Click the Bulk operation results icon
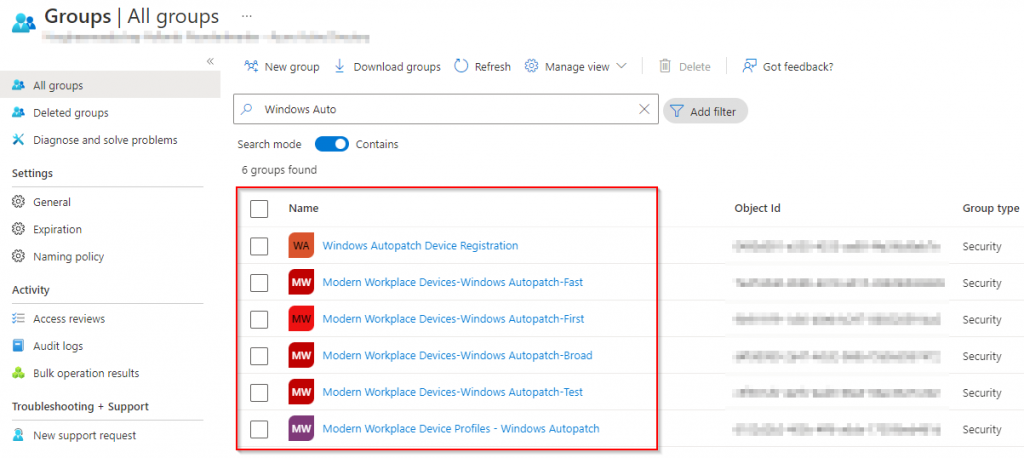Image resolution: width=1024 pixels, height=458 pixels. click(x=18, y=374)
